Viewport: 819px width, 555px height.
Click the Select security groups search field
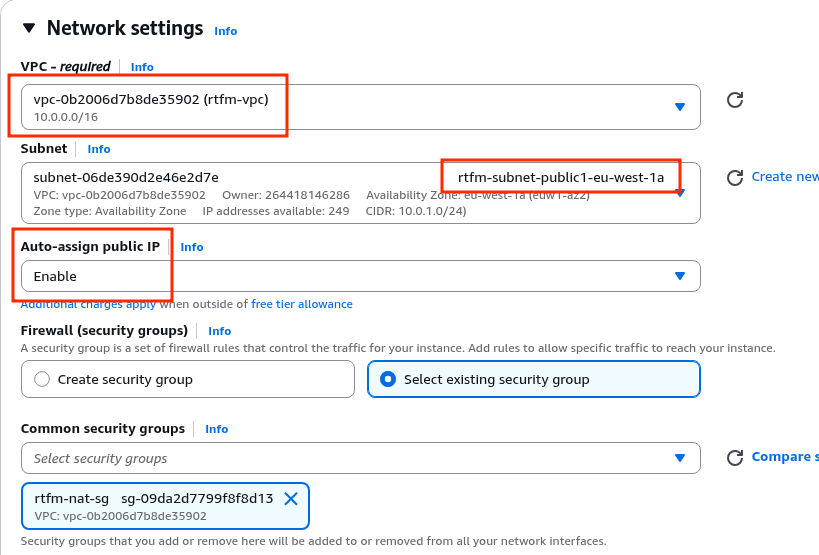pos(340,458)
